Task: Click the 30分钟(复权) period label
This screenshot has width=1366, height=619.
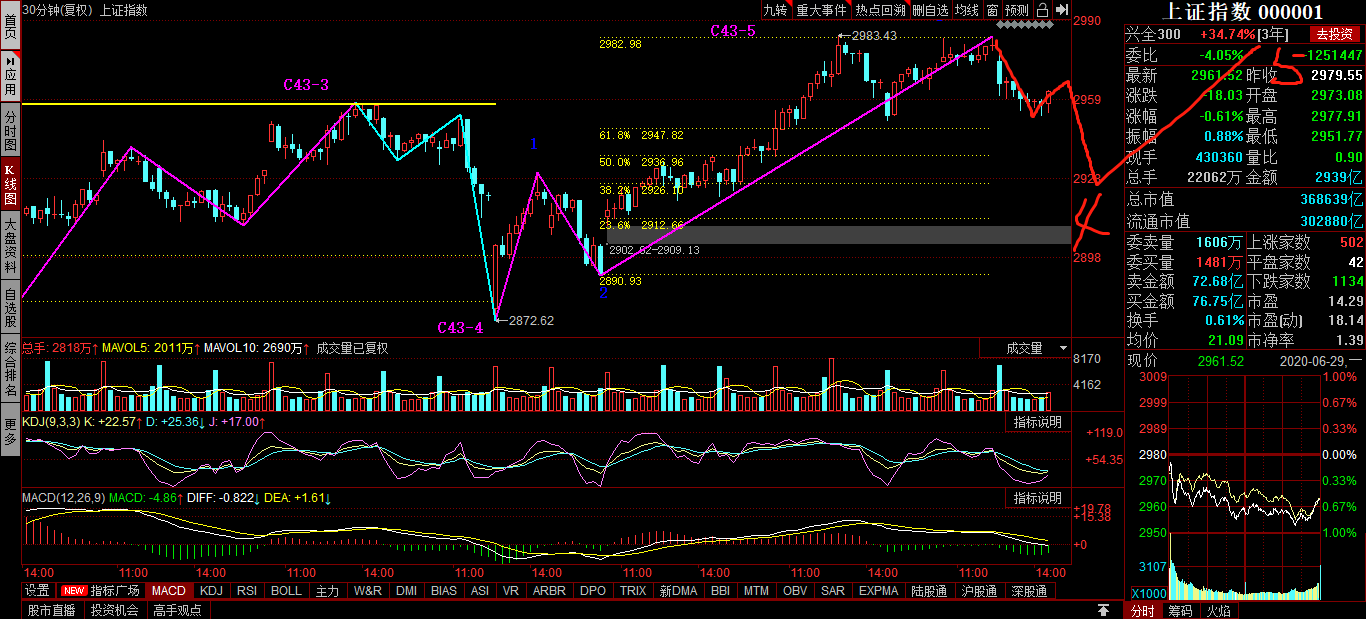Action: point(57,10)
